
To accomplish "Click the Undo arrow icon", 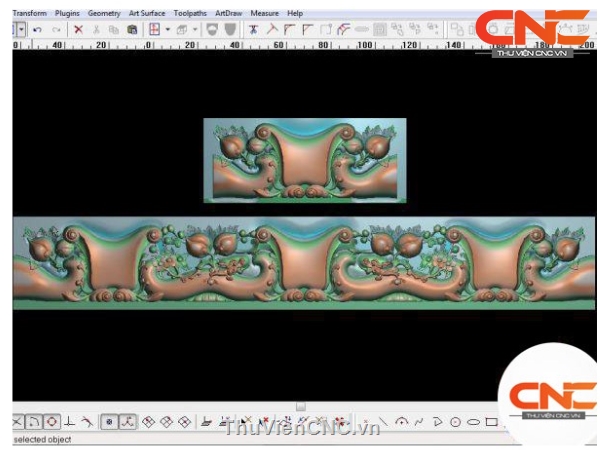I will tap(37, 30).
